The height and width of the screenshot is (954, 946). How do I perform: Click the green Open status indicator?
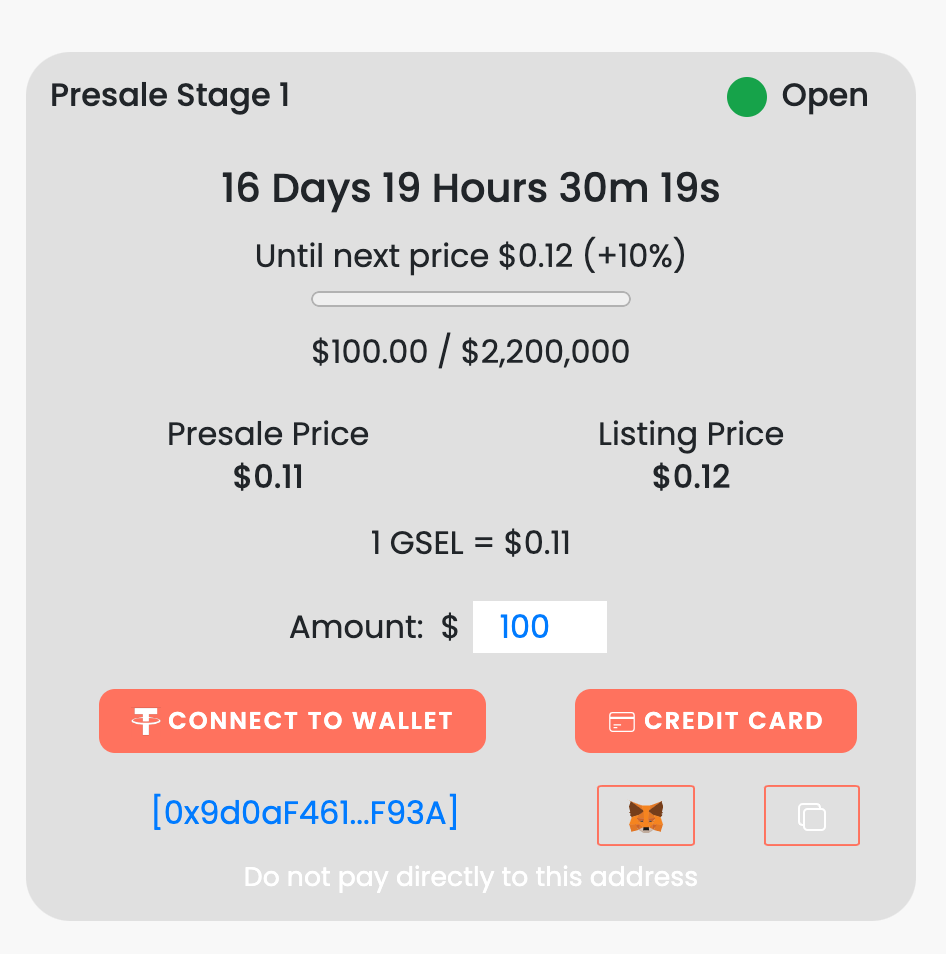746,97
